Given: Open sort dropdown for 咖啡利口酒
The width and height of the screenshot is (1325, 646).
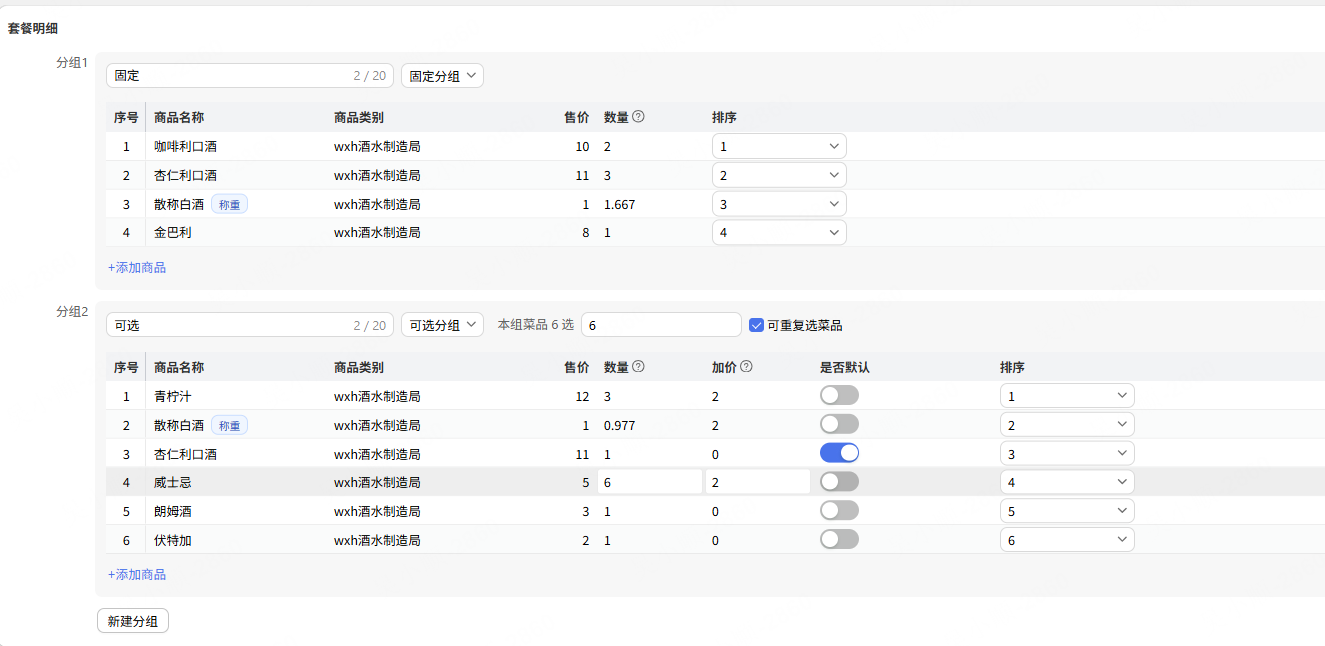Looking at the screenshot, I should tap(779, 147).
